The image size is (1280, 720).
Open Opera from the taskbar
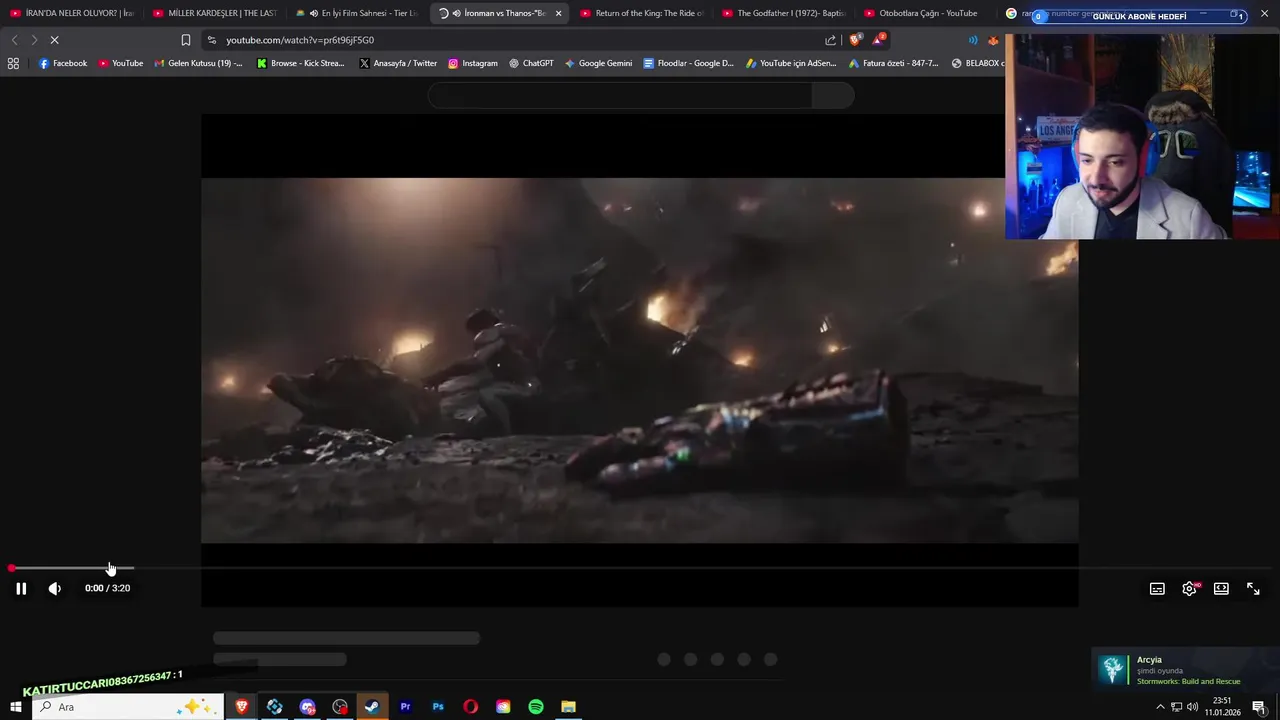click(470, 707)
